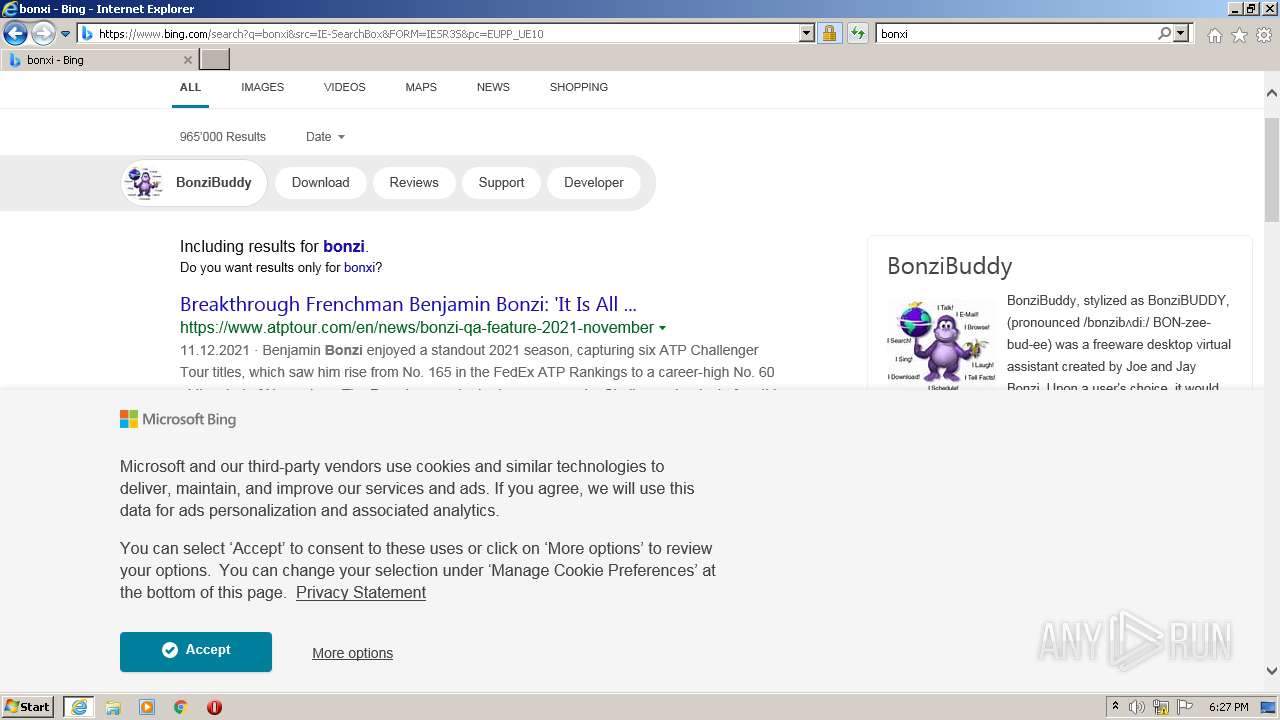This screenshot has height=720, width=1280.
Task: Click the security lock icon
Action: tap(829, 33)
